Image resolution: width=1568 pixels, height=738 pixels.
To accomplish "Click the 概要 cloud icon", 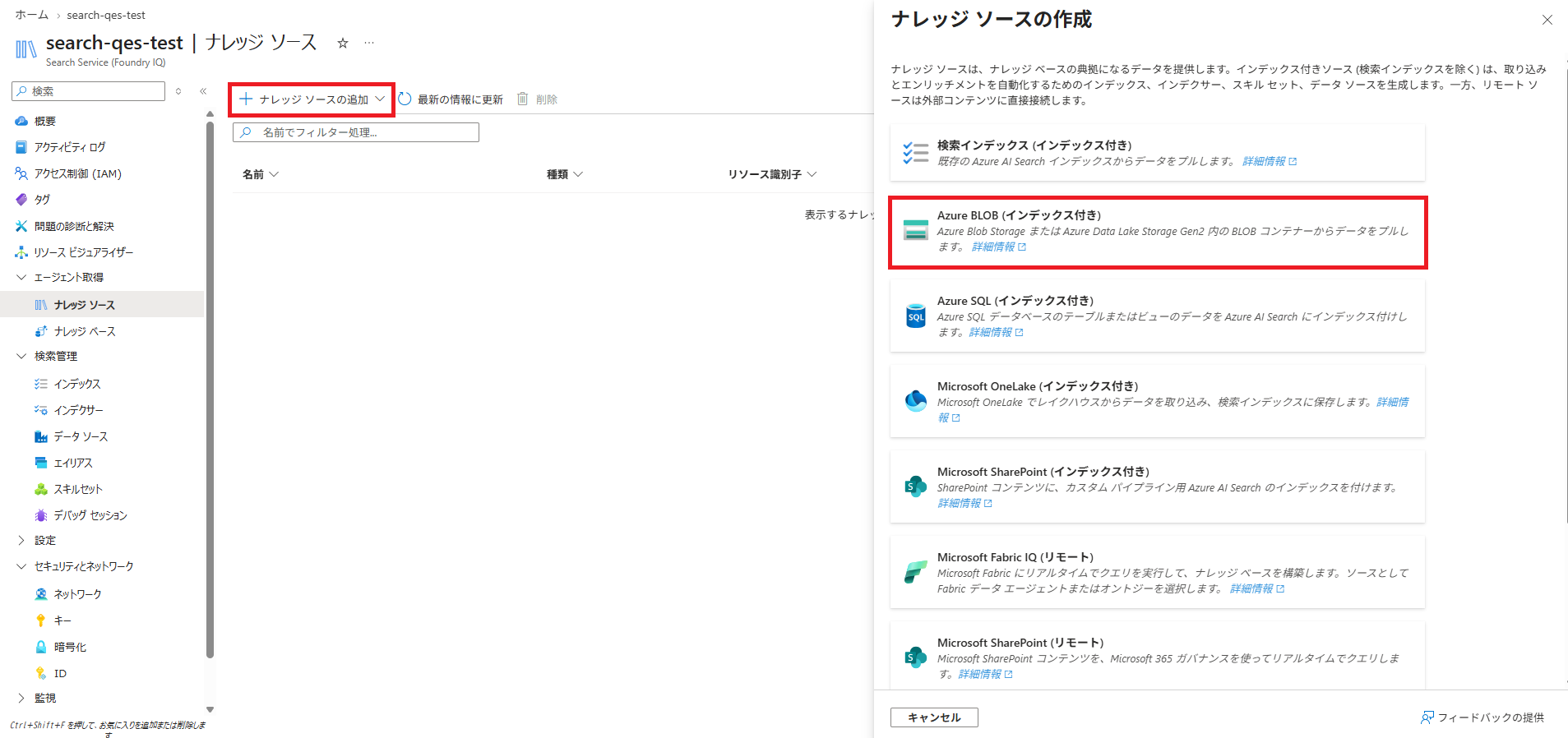I will pyautogui.click(x=21, y=121).
